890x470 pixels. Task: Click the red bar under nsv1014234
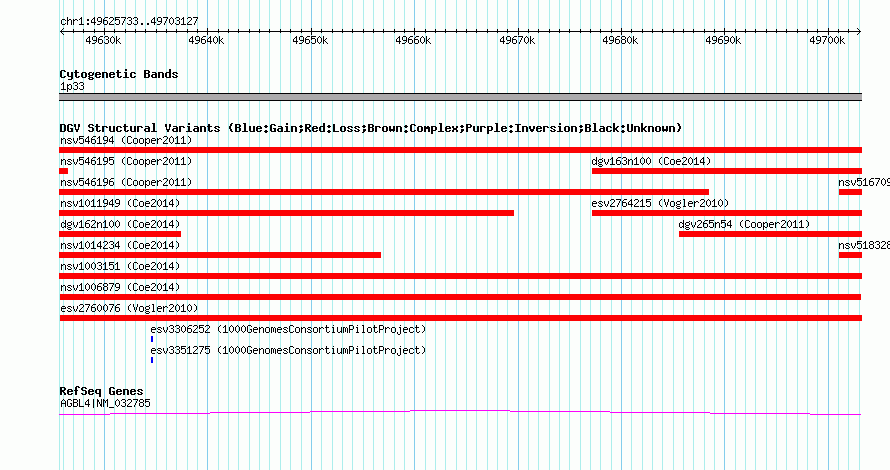pyautogui.click(x=220, y=255)
